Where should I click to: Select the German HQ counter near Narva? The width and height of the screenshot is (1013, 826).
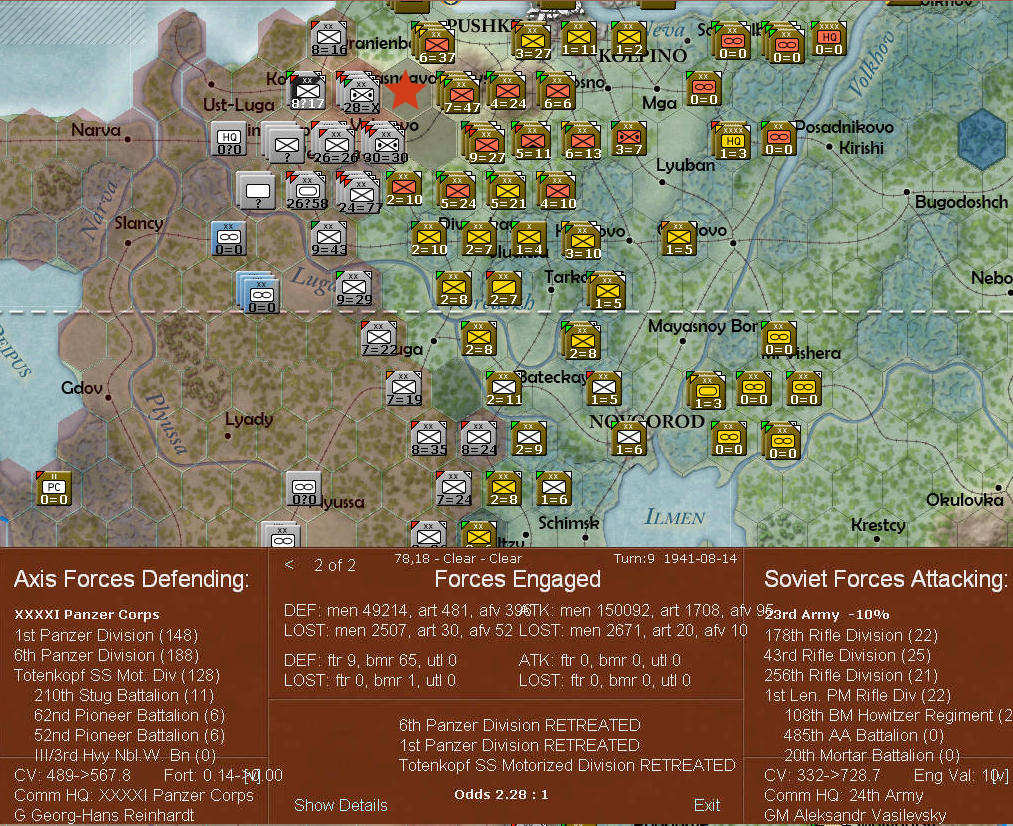point(229,139)
